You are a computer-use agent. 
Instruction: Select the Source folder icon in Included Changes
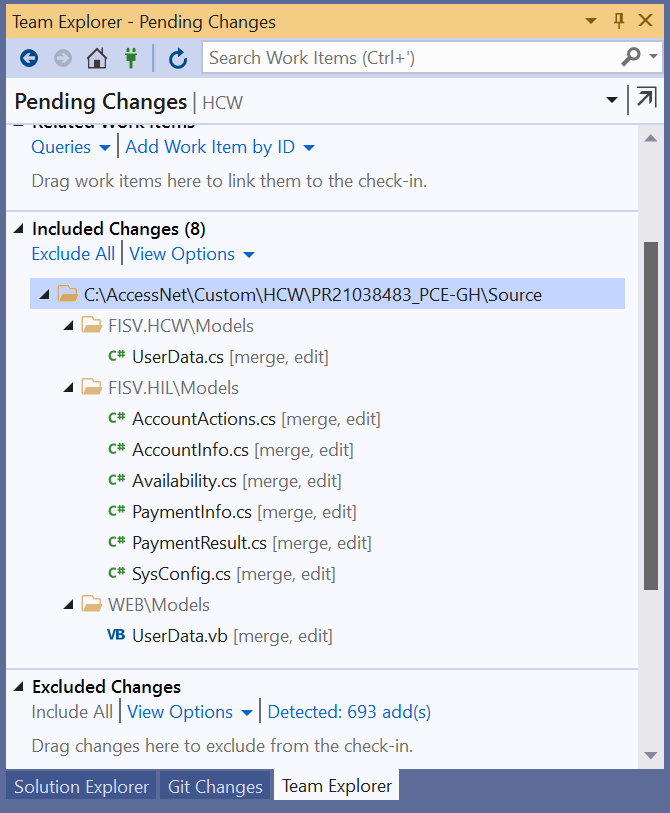(66, 294)
